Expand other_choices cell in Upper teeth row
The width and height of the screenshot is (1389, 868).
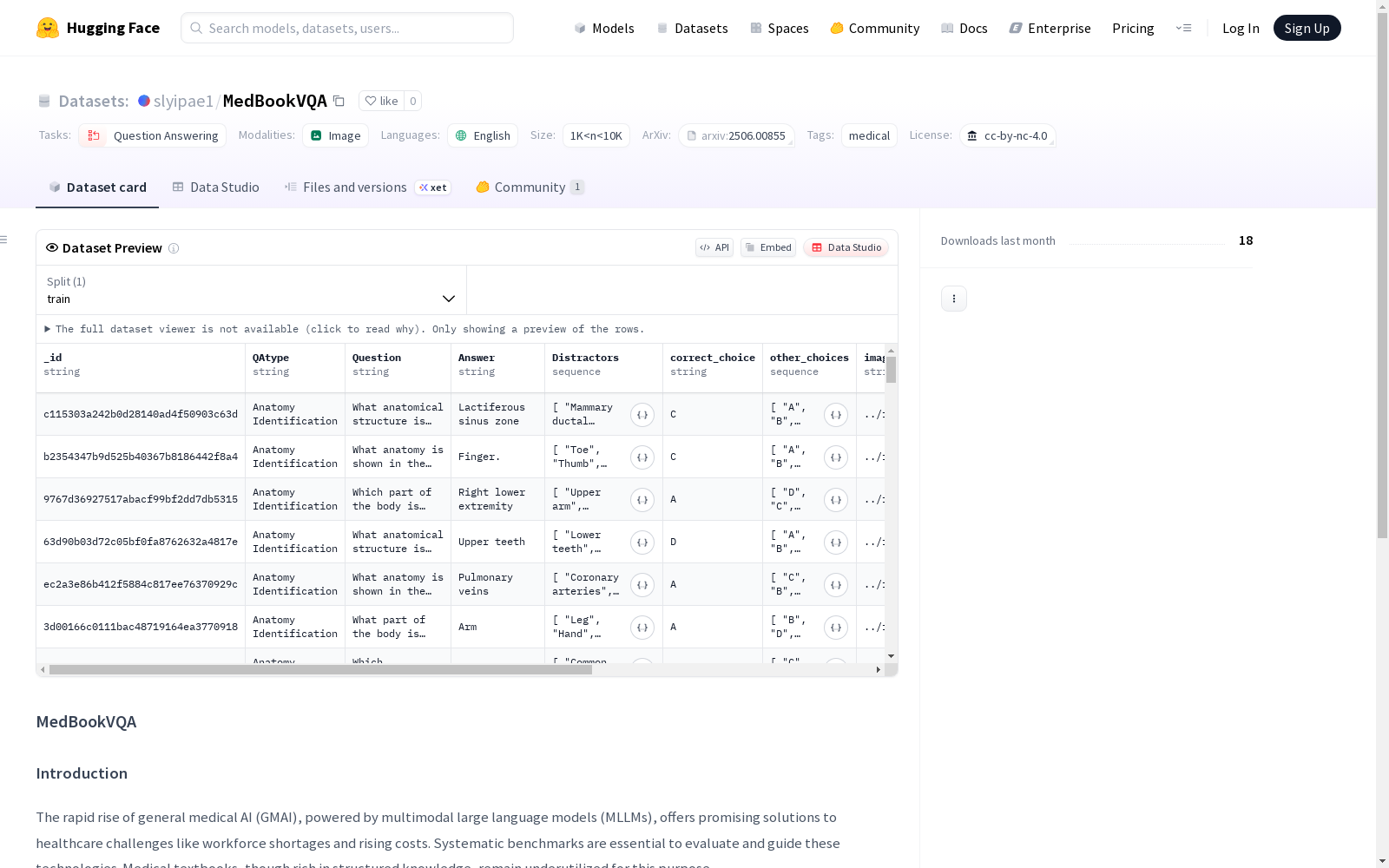pos(836,542)
